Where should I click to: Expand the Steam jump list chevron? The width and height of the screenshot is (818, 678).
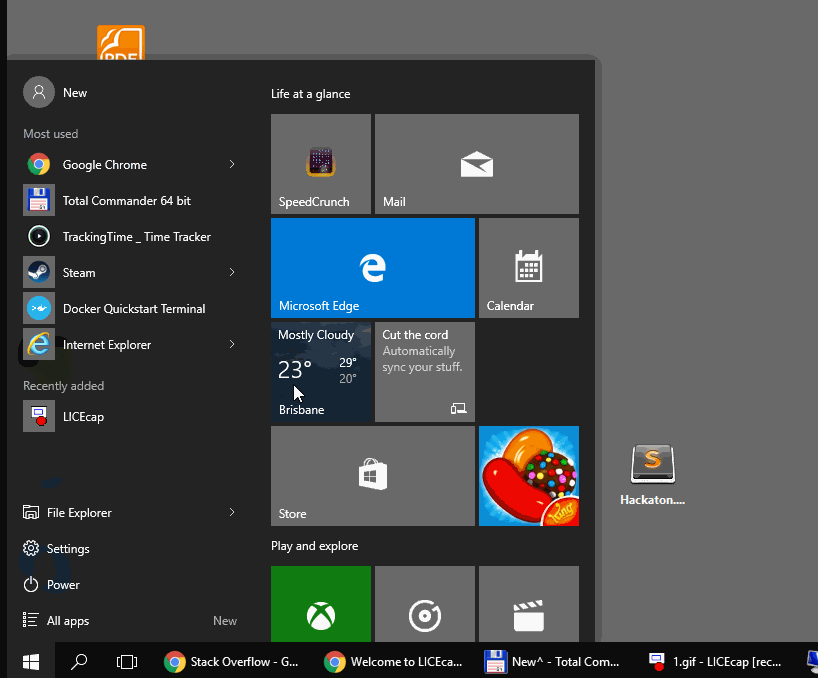pos(231,272)
